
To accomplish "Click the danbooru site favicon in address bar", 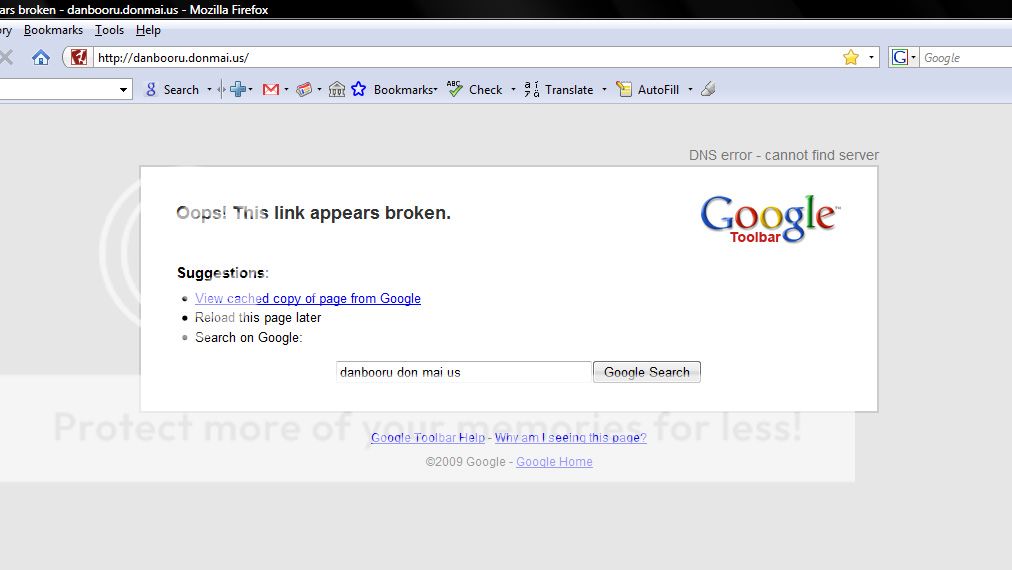I will click(x=79, y=58).
